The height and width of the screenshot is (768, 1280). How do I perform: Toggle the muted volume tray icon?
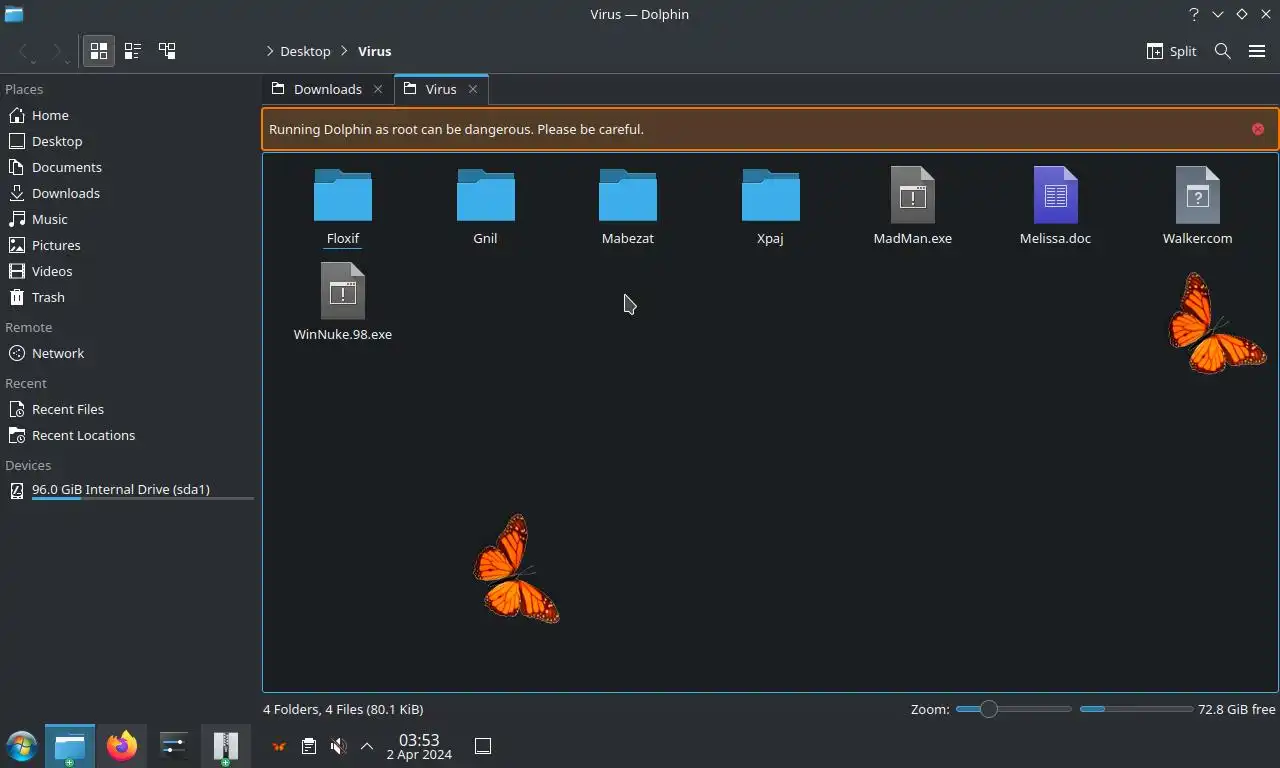[x=338, y=746]
